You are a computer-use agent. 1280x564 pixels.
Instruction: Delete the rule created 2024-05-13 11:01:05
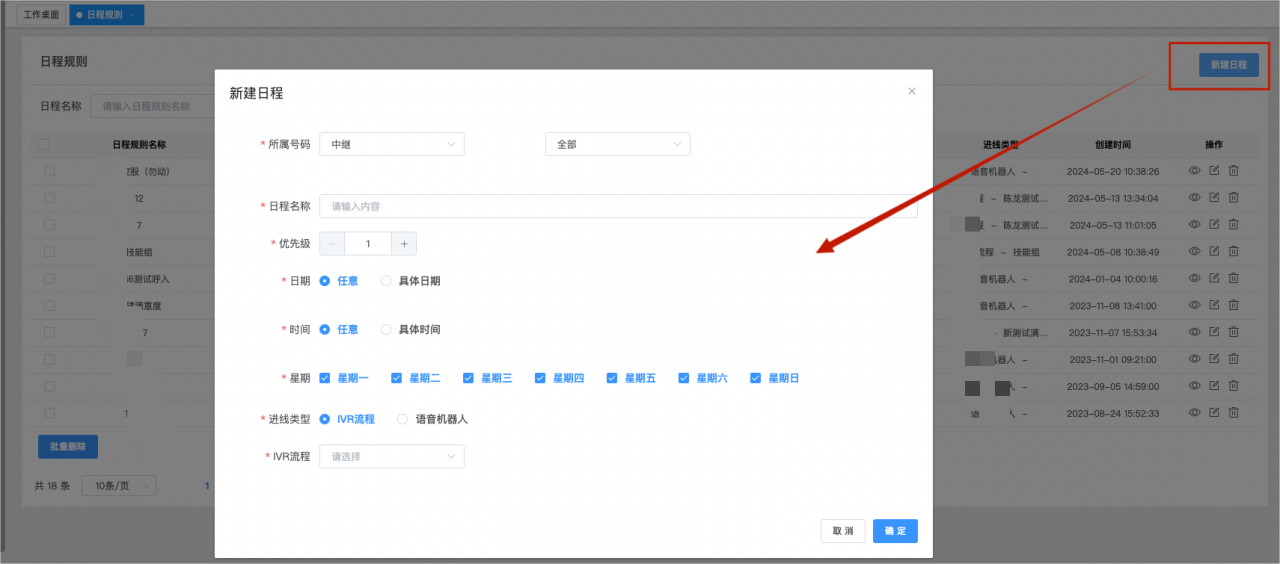[1233, 225]
